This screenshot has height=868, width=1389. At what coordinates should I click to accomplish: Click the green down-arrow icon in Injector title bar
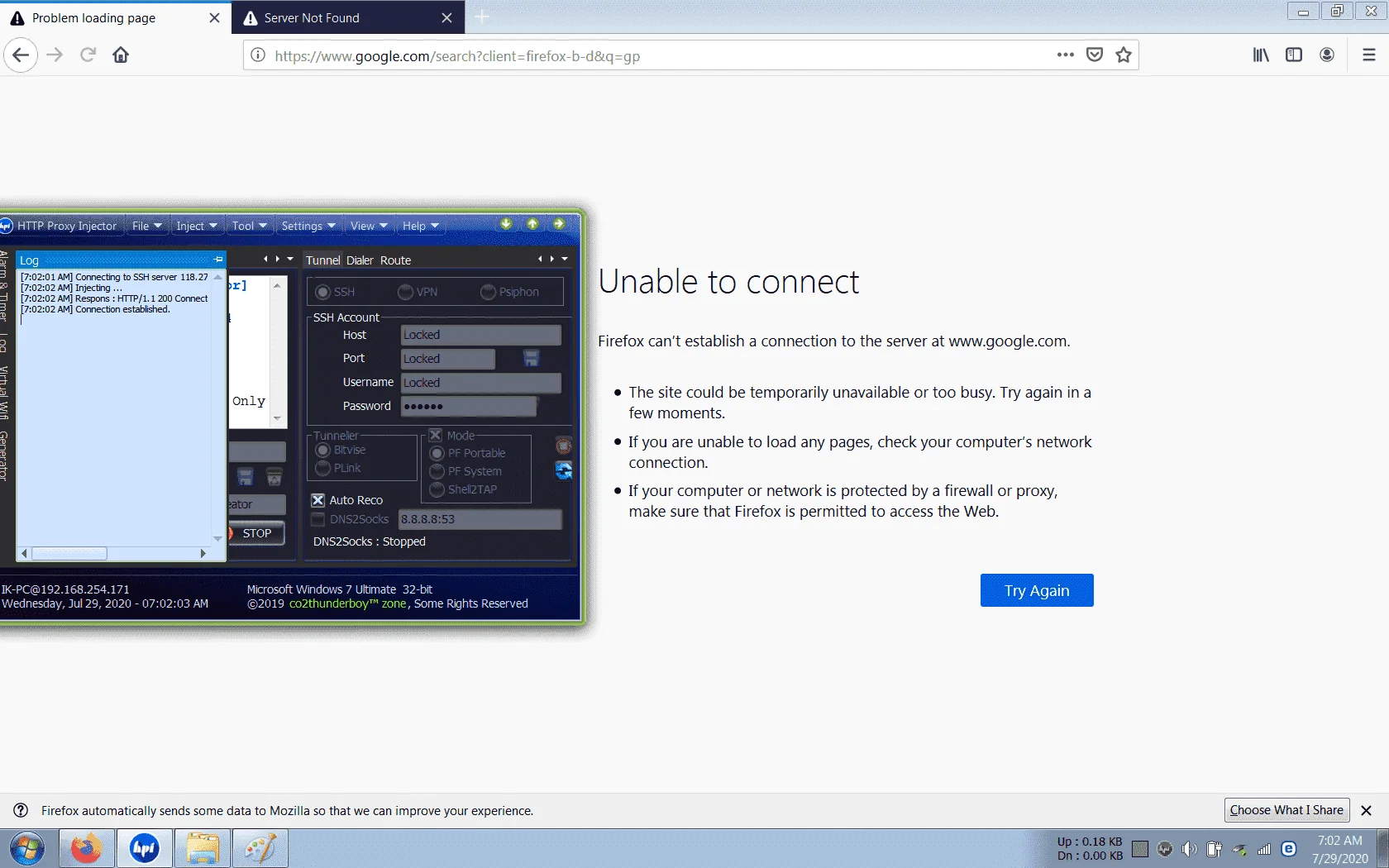click(506, 224)
